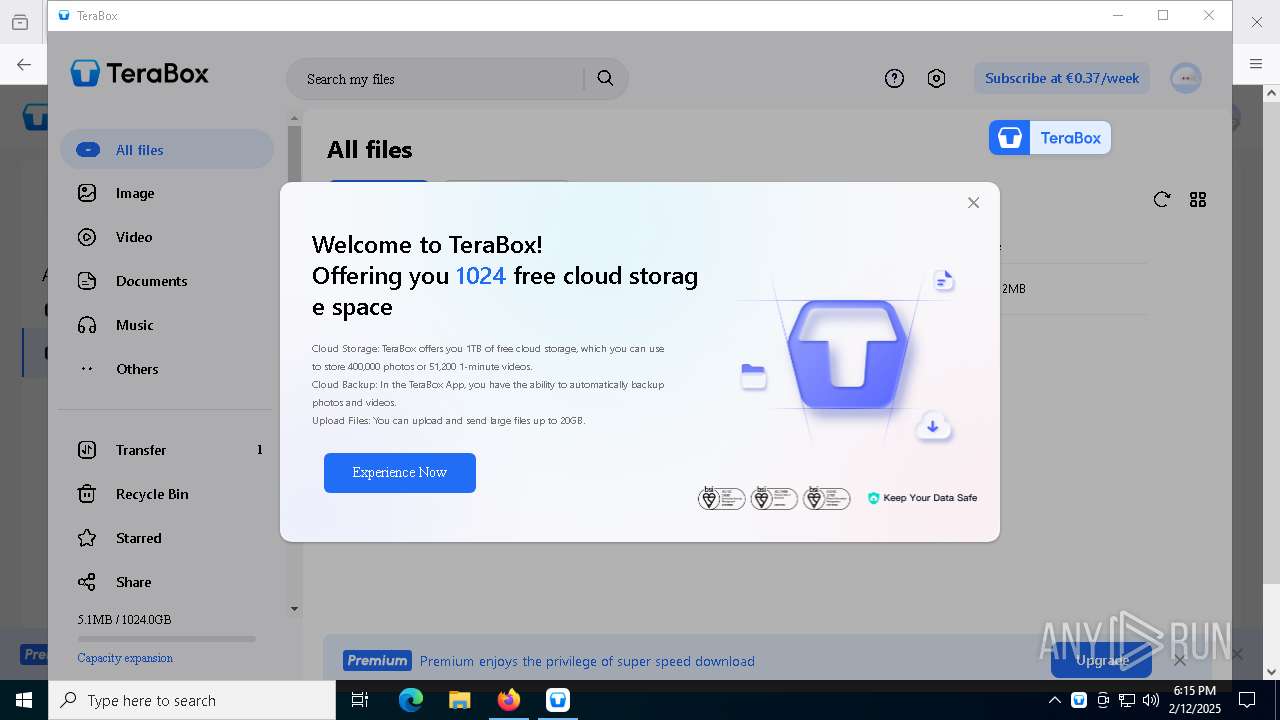
Task: Open the settings hexagon icon
Action: (x=936, y=79)
